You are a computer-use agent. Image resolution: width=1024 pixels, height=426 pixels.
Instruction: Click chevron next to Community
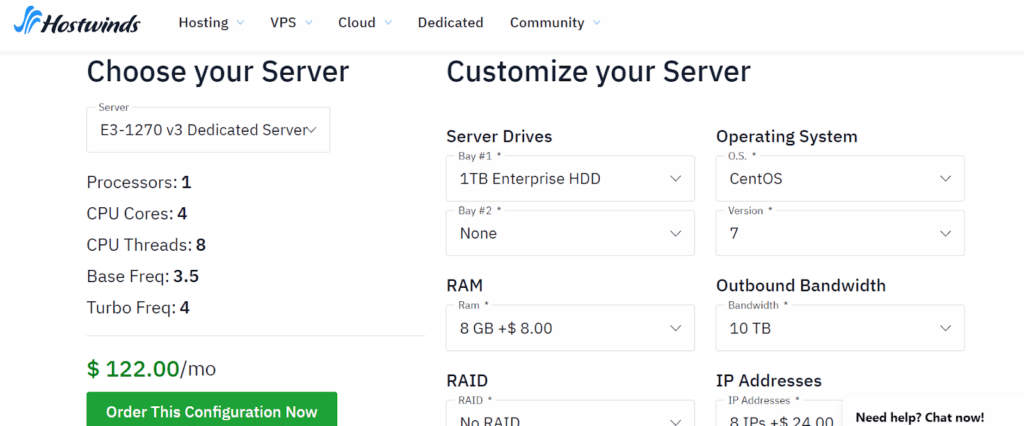(x=596, y=23)
